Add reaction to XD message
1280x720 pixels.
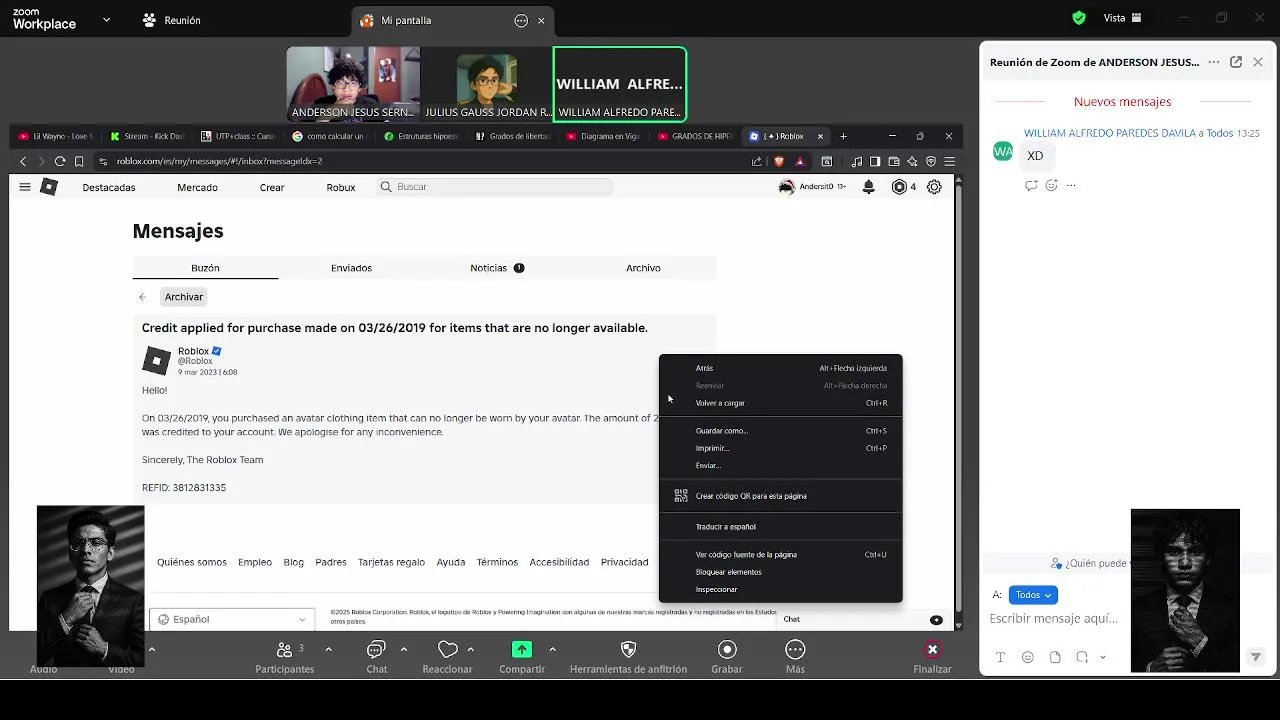coord(1051,185)
